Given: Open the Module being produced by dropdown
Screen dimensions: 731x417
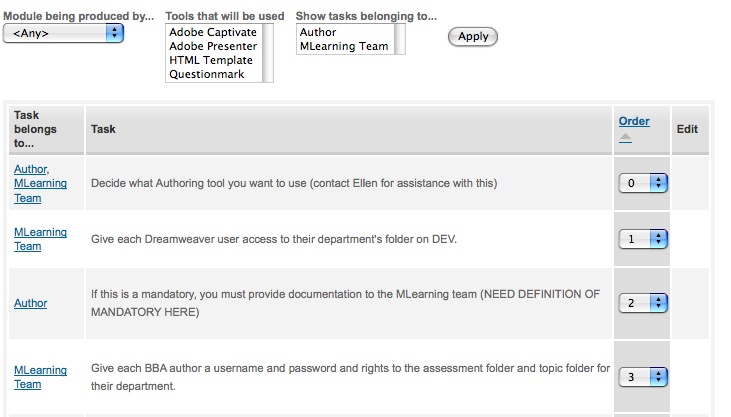Looking at the screenshot, I should (63, 34).
